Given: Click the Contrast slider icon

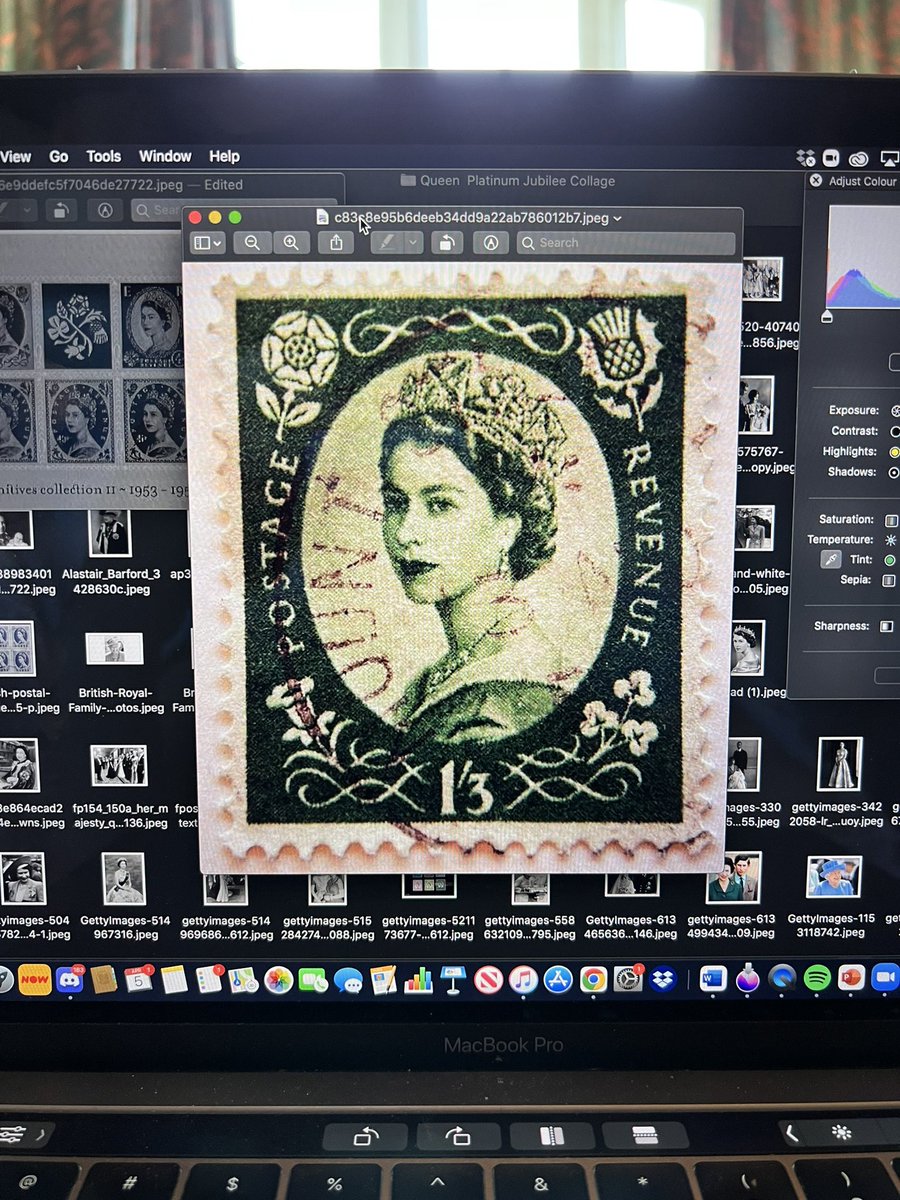Looking at the screenshot, I should coord(895,431).
